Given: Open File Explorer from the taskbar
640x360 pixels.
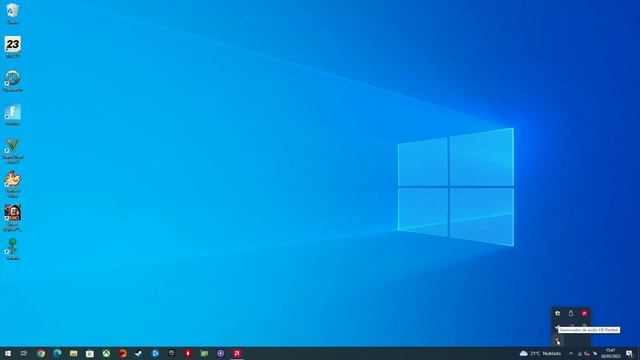Looking at the screenshot, I should (73, 353).
